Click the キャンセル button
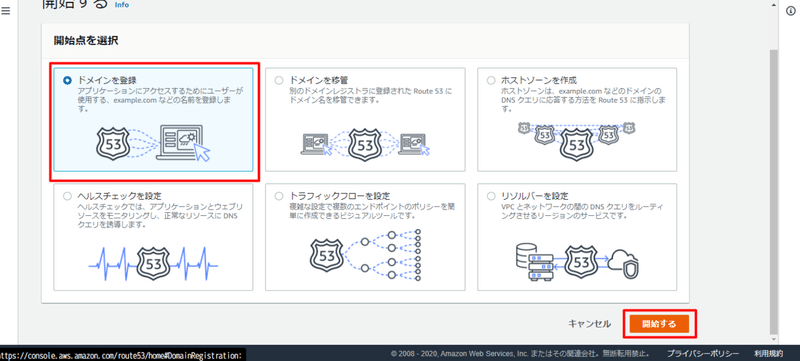Screen dimensions: 800x361 (589, 324)
